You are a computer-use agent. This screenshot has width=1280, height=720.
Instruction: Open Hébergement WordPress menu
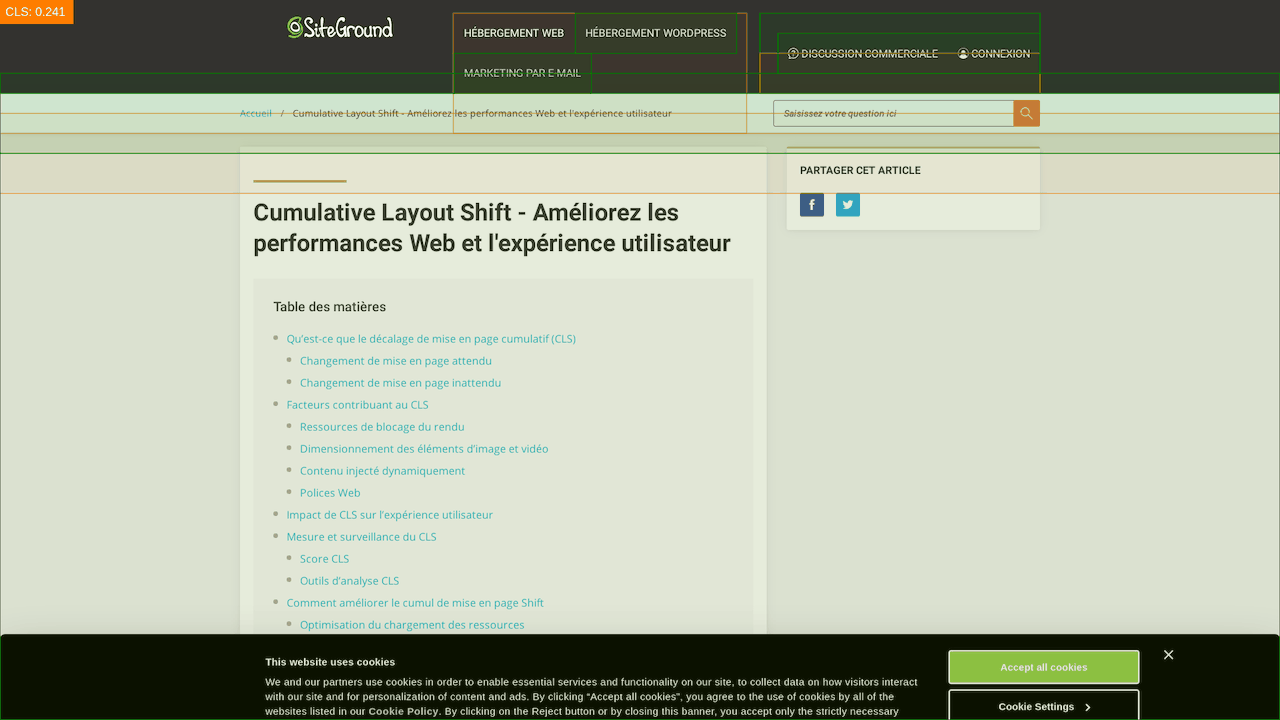coord(656,33)
